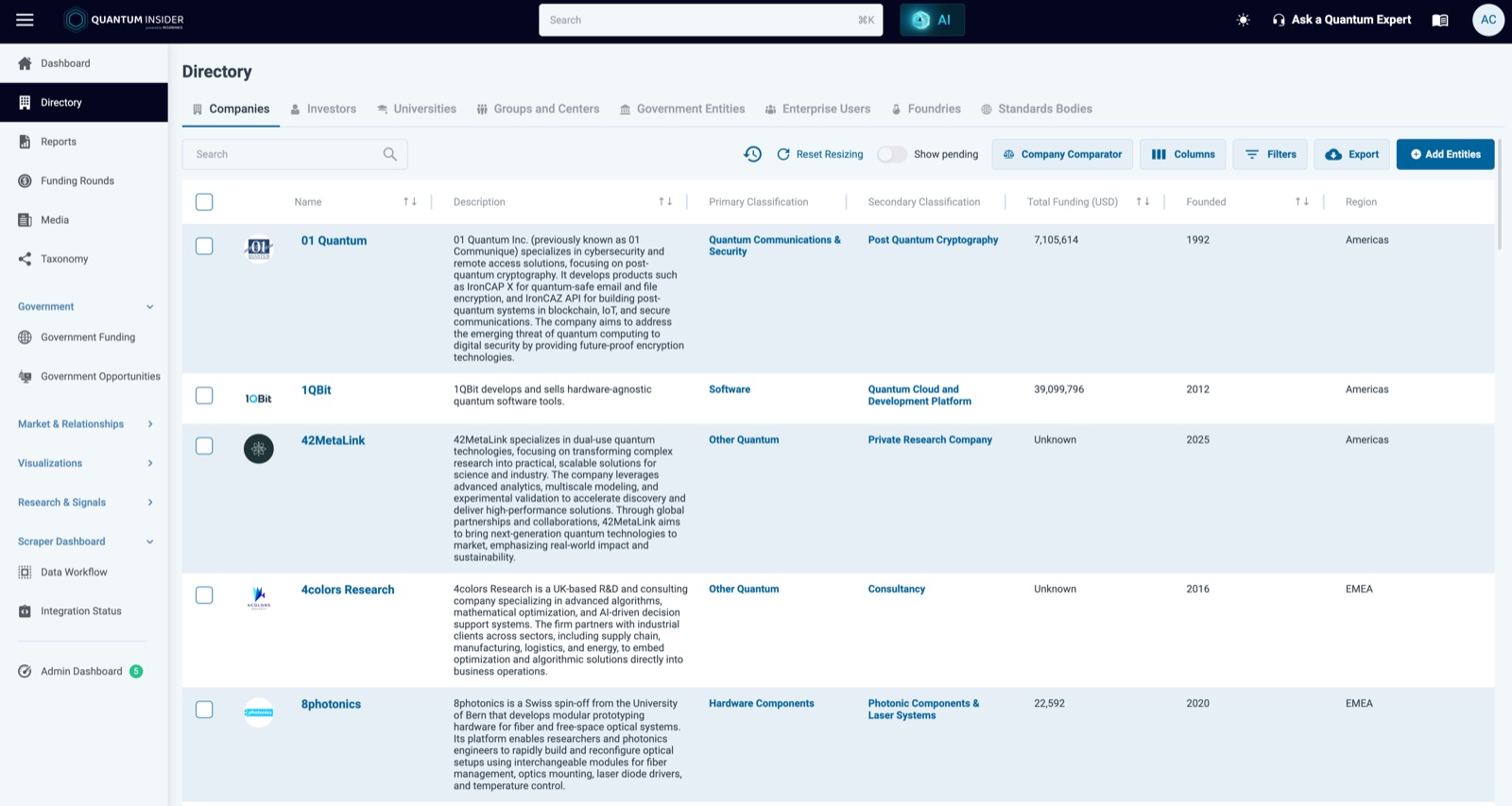The image size is (1512, 806).
Task: Open the AI assistant button
Action: pos(932,20)
